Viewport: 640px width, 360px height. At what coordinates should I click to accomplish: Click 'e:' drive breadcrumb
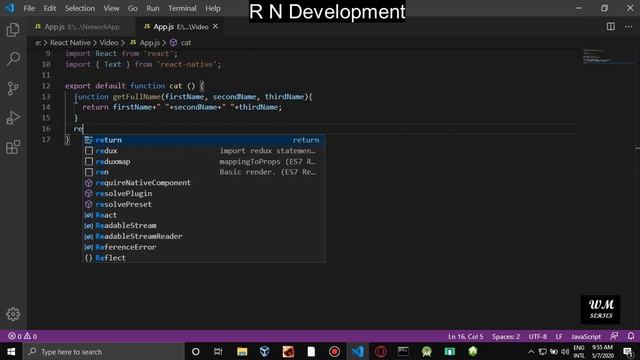[x=38, y=42]
